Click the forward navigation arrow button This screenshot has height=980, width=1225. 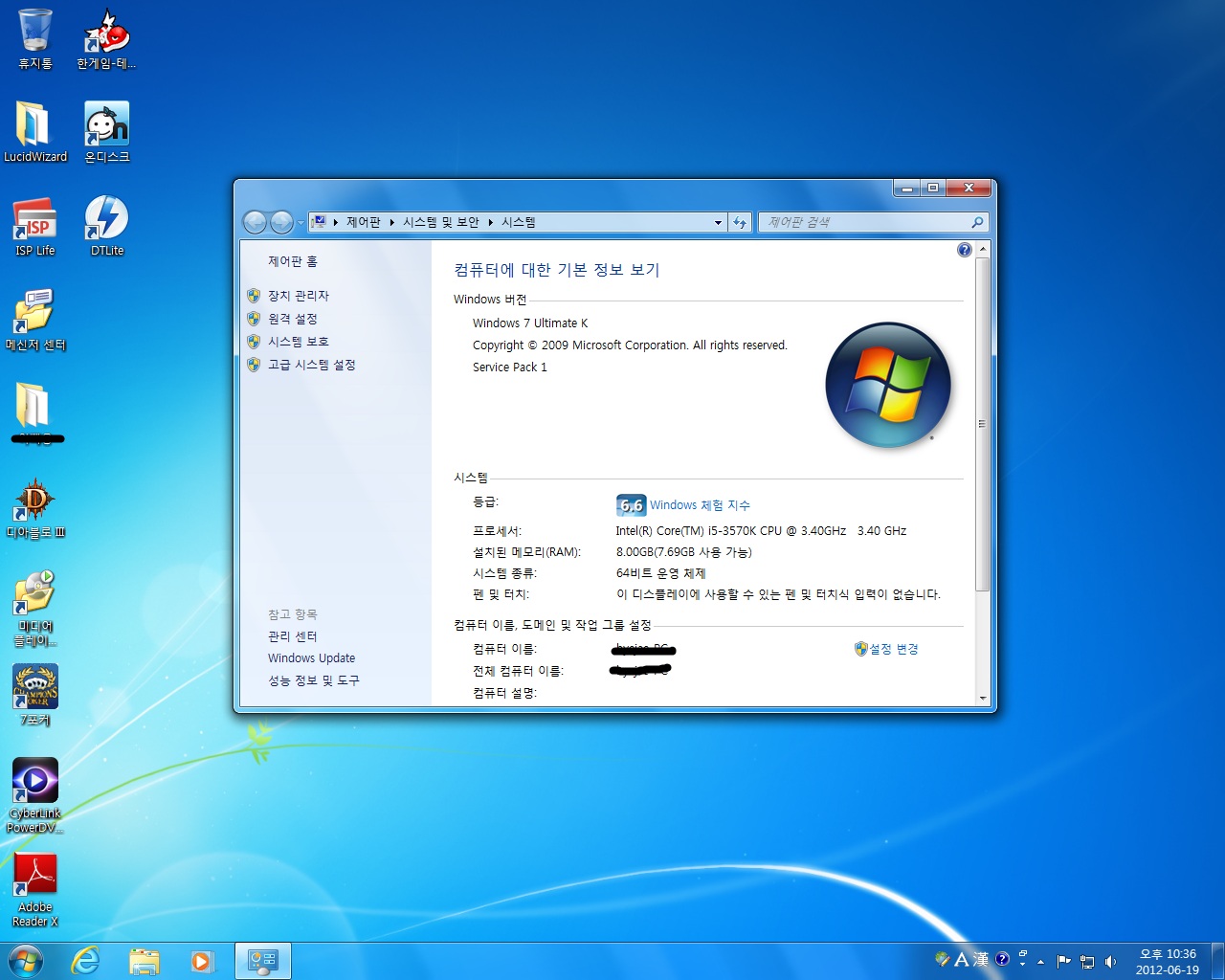point(281,222)
